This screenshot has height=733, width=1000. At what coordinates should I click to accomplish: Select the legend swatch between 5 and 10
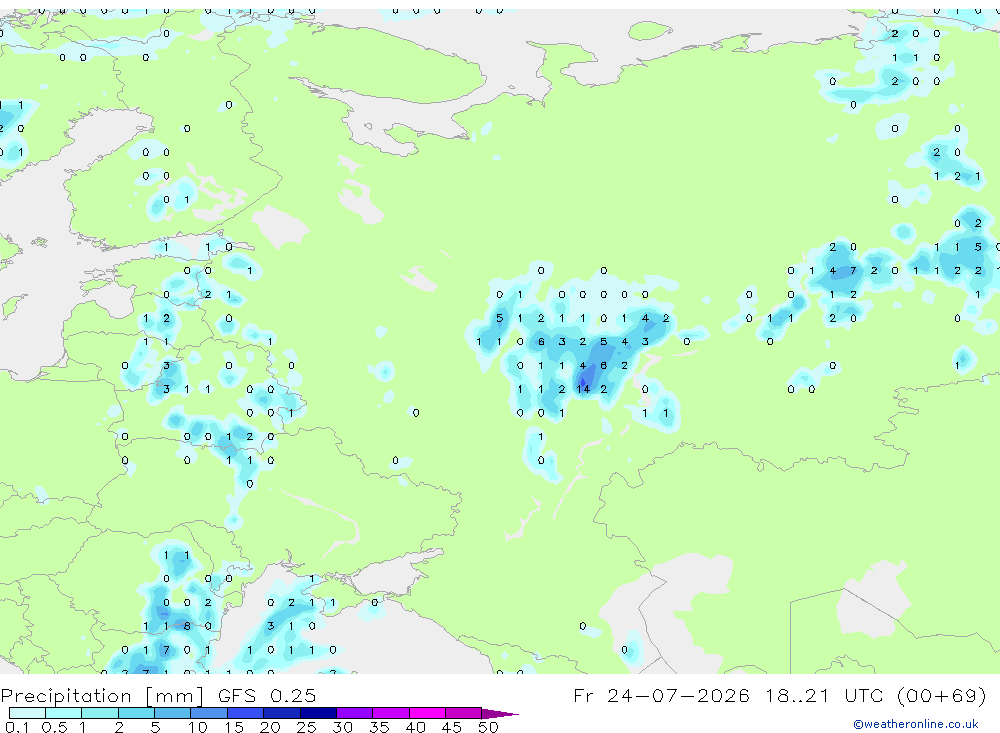pyautogui.click(x=173, y=713)
